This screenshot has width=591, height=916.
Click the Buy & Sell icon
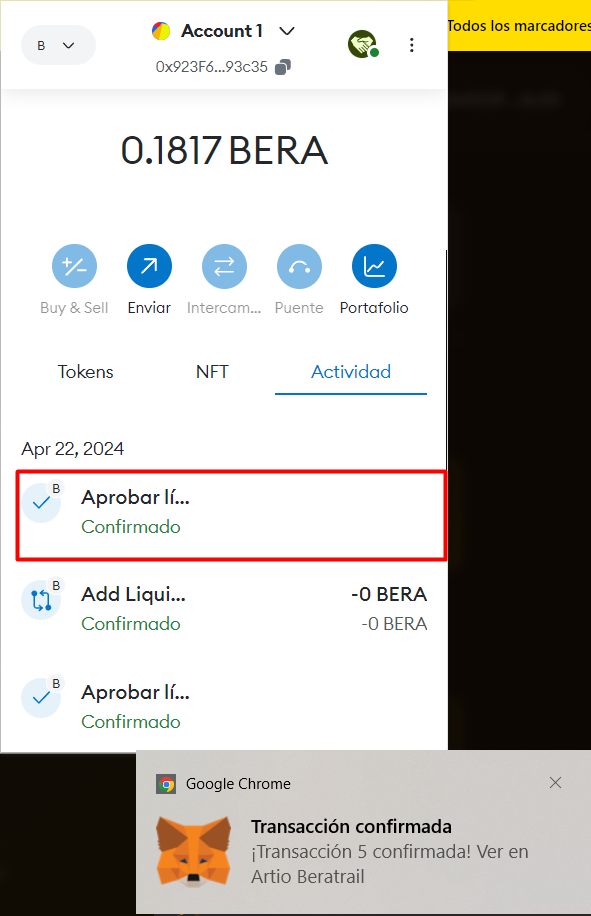click(74, 266)
